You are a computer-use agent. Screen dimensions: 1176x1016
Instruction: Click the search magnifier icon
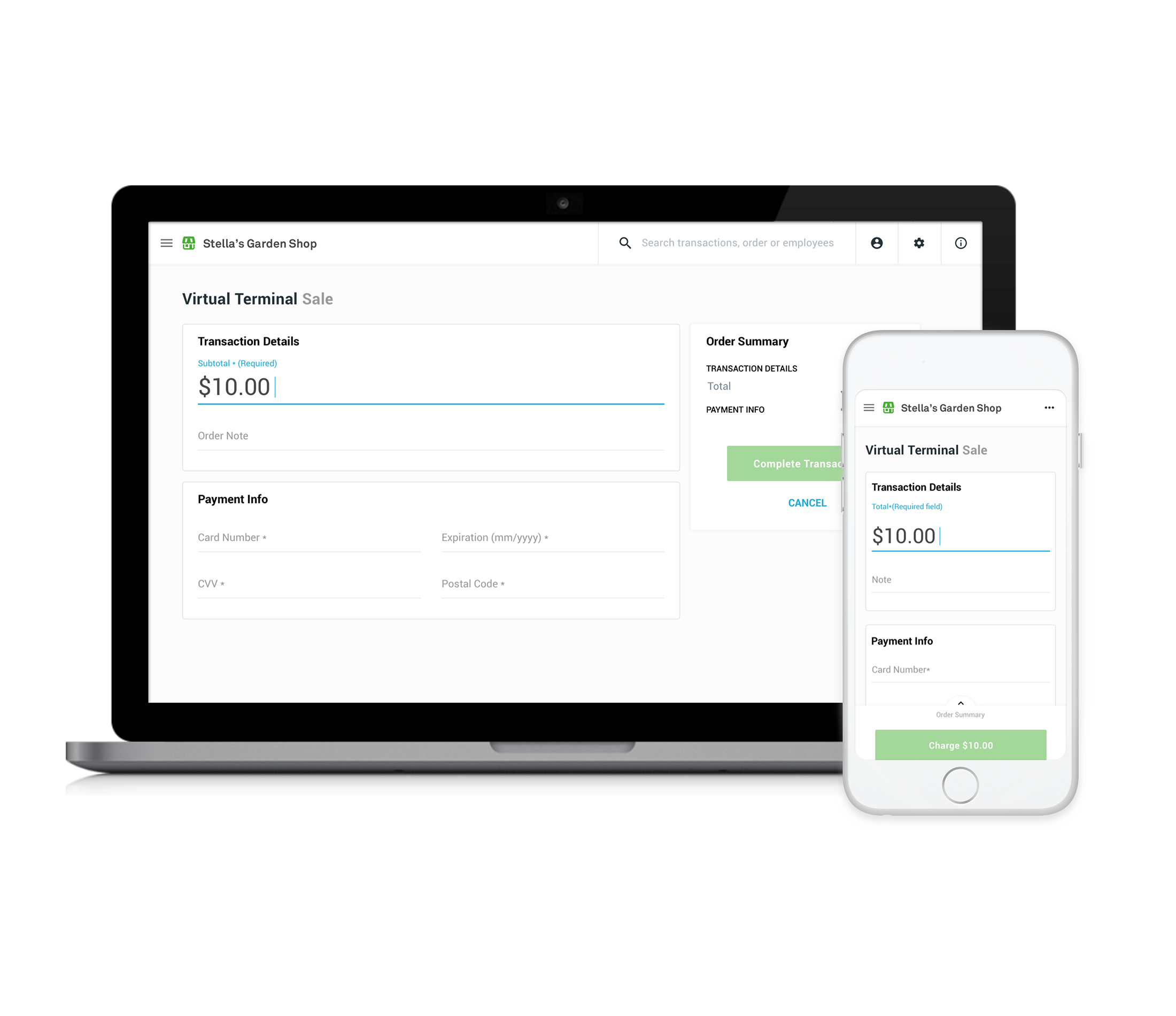point(623,243)
